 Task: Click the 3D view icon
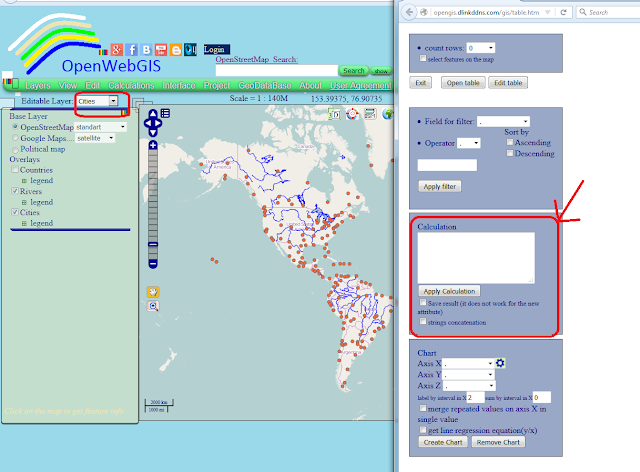(334, 114)
